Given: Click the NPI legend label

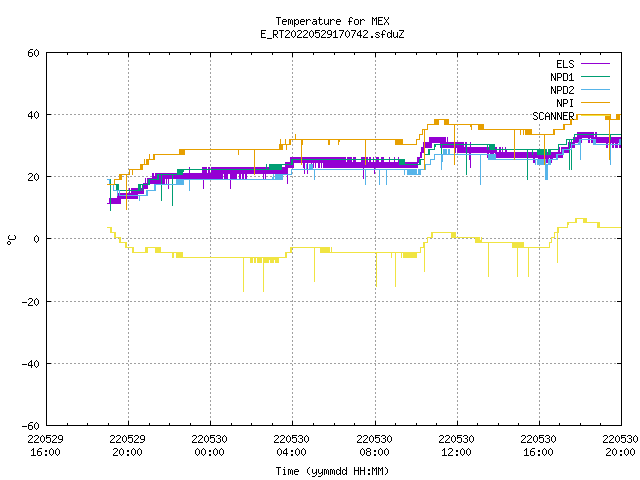Looking at the screenshot, I should click(x=565, y=103).
